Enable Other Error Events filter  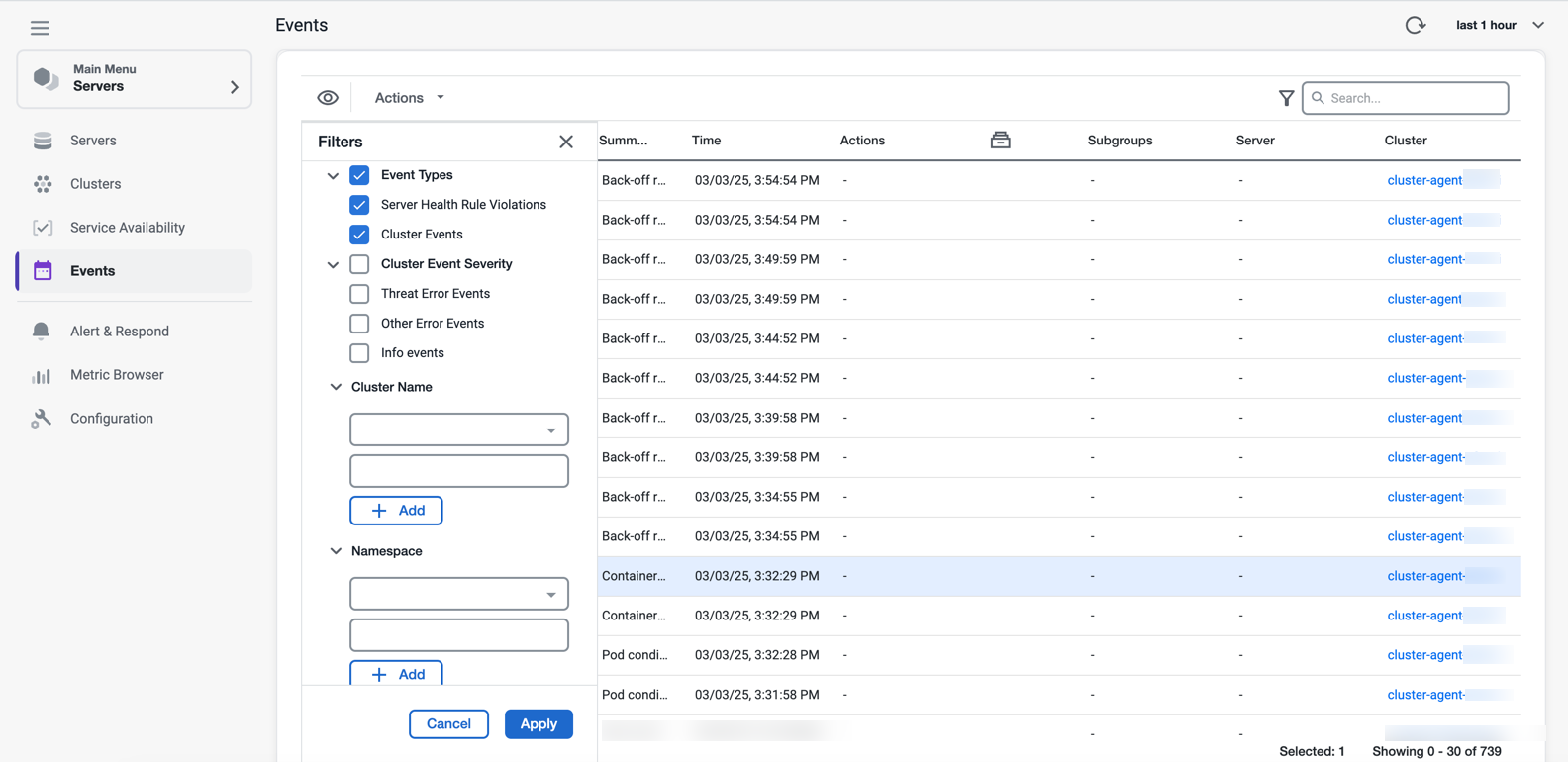[359, 324]
